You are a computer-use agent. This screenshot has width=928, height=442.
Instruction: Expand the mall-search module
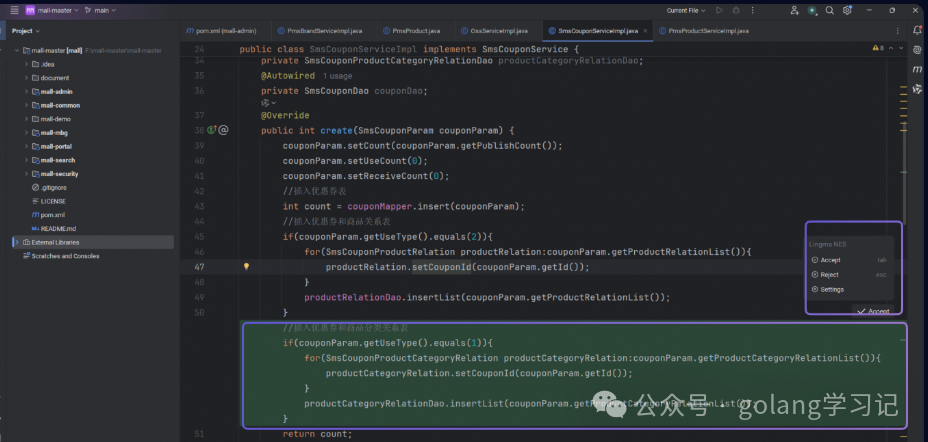(27, 160)
